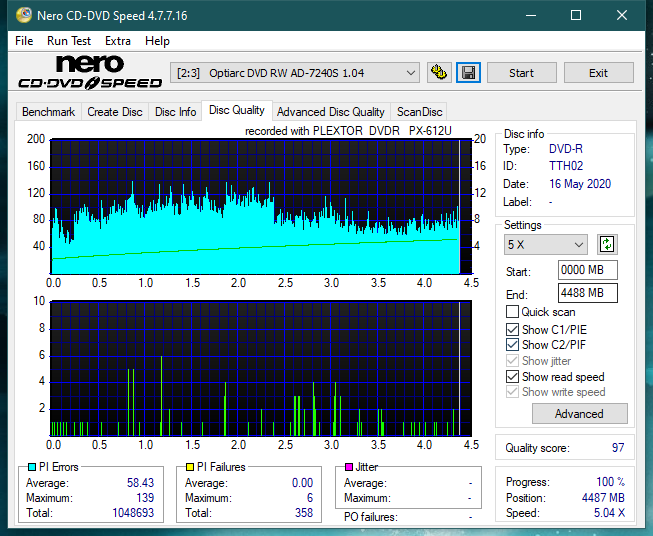The width and height of the screenshot is (653, 536).
Task: Click the cyan PI Errors color swatch
Action: 32,467
